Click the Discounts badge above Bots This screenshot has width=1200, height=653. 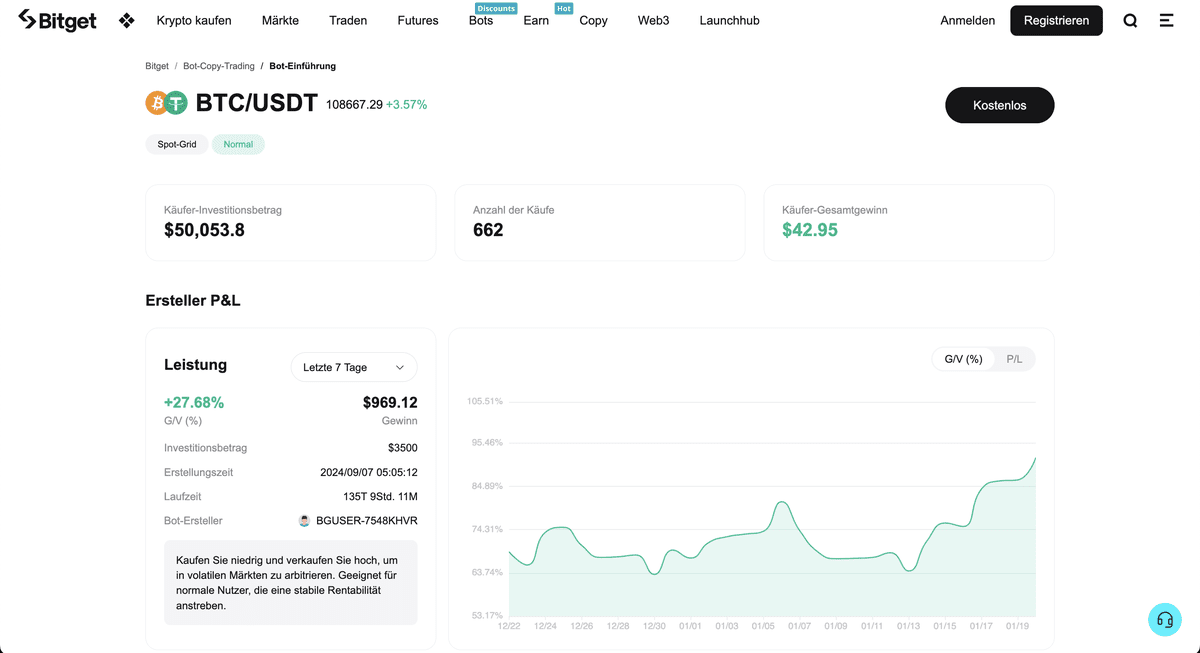(496, 8)
